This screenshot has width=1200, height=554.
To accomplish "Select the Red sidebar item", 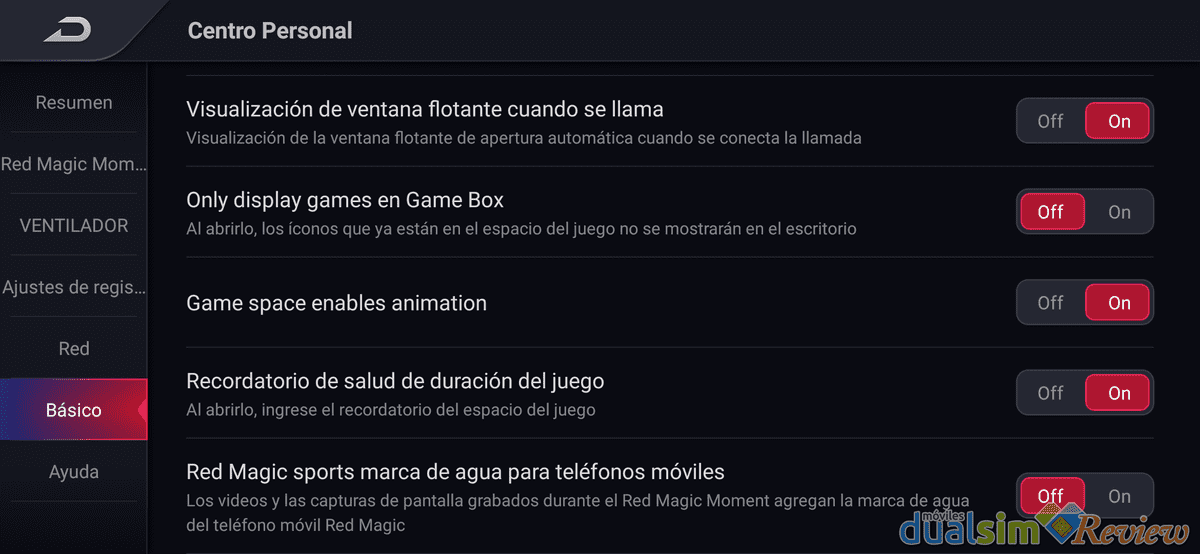I will pyautogui.click(x=74, y=349).
